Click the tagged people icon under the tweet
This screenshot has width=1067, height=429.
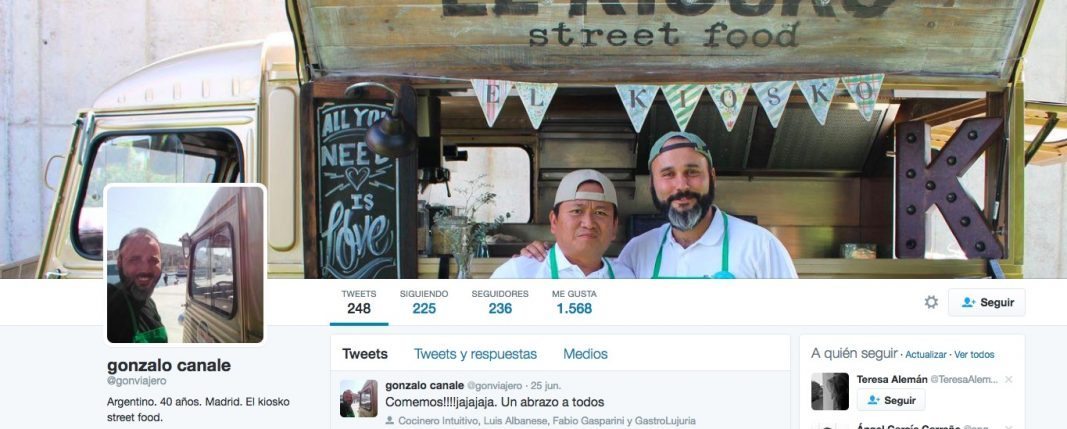(390, 421)
